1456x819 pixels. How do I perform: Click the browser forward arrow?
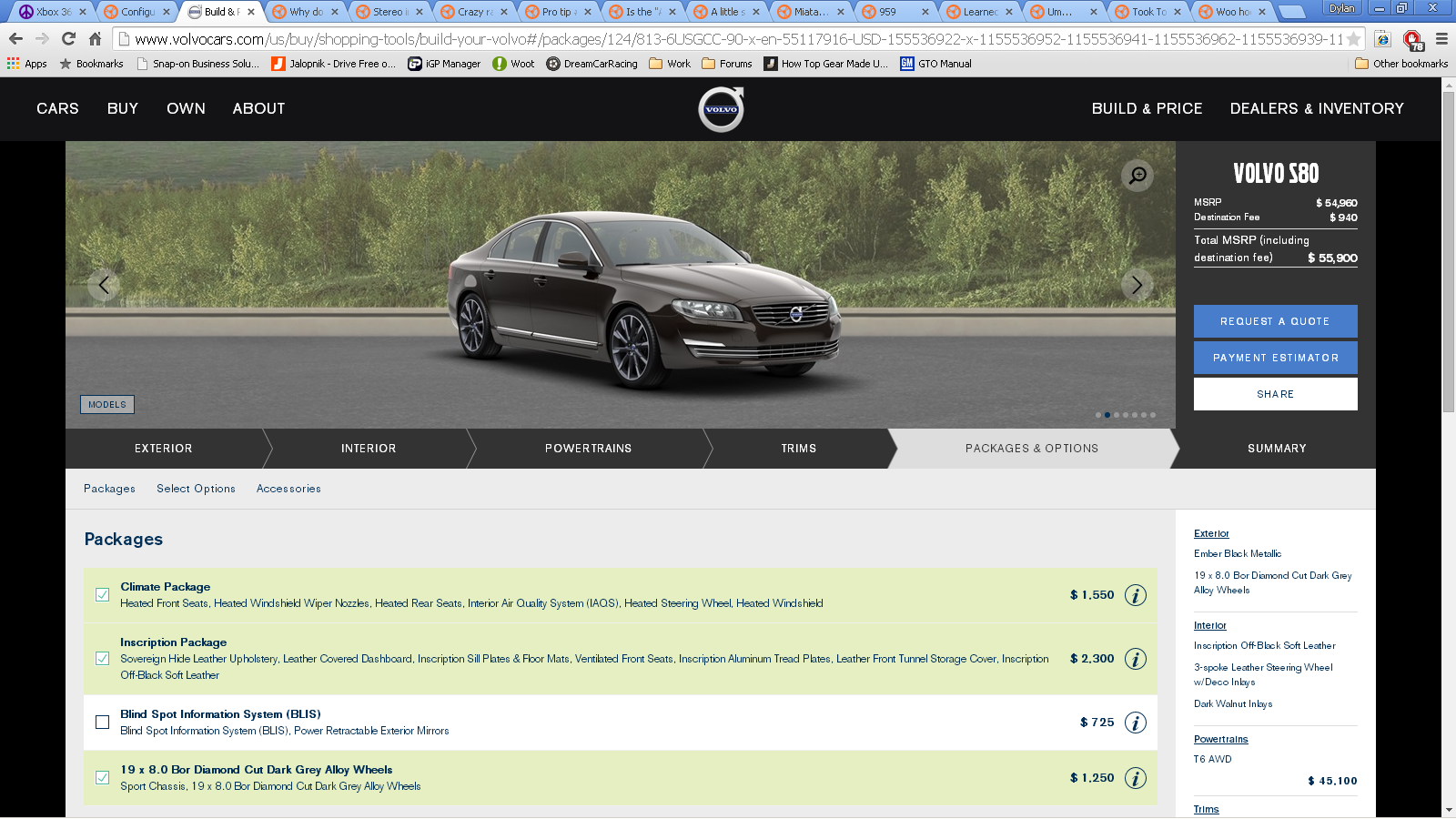click(x=42, y=38)
